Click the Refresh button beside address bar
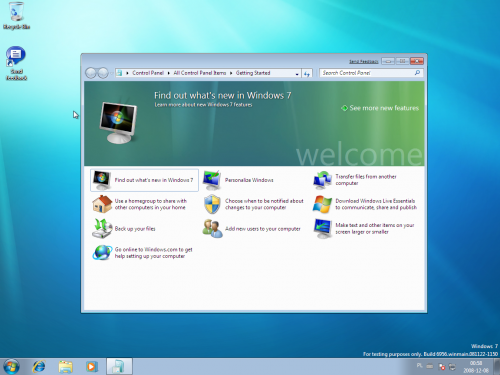This screenshot has height=375, width=500. tap(307, 73)
